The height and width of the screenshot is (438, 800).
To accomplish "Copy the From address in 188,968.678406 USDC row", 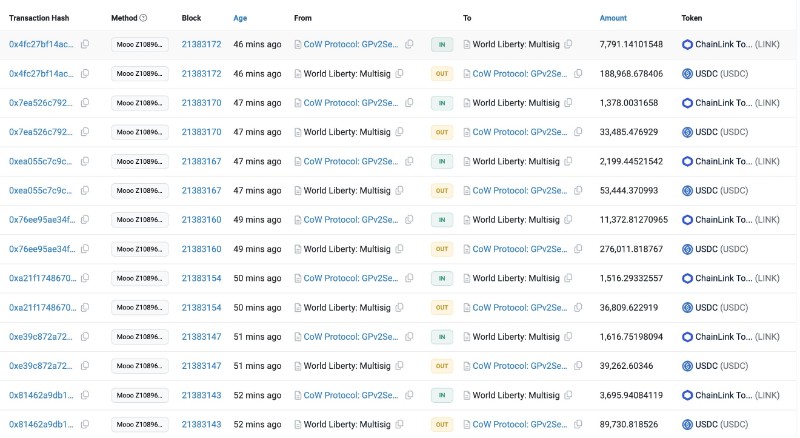I will tap(399, 74).
